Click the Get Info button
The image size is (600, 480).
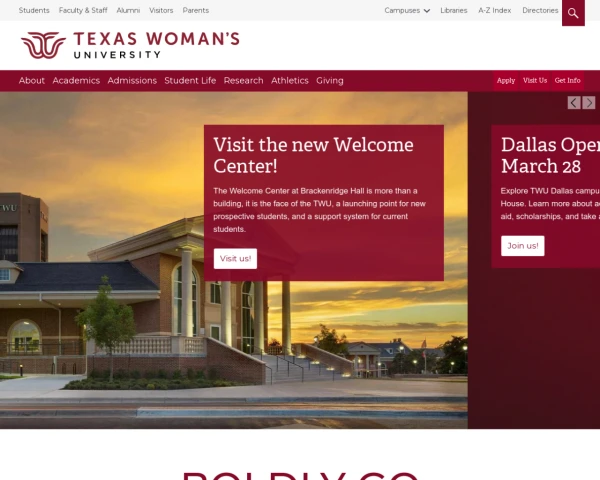point(567,80)
